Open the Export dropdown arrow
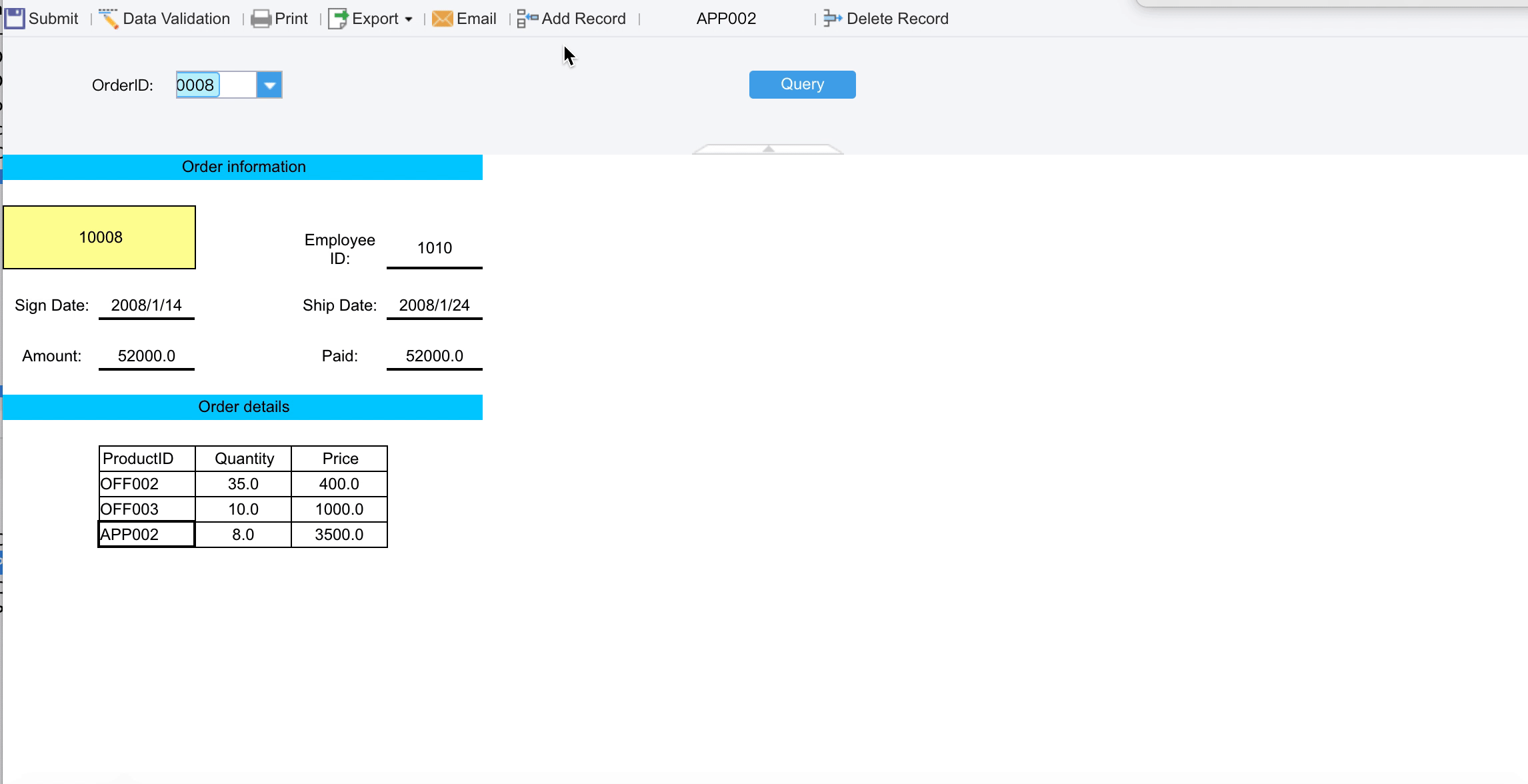The width and height of the screenshot is (1528, 784). [409, 19]
